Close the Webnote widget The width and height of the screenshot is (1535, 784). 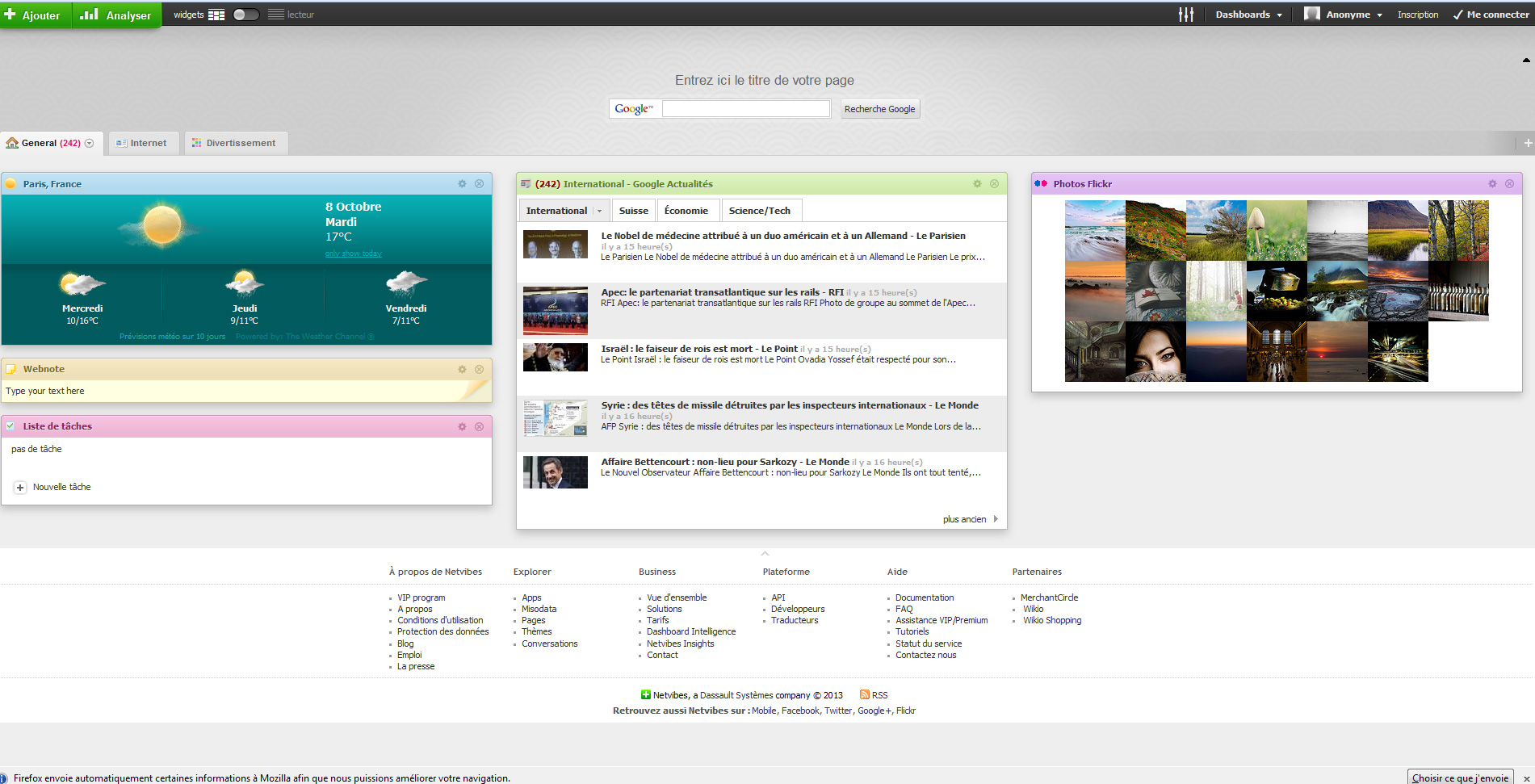(479, 369)
